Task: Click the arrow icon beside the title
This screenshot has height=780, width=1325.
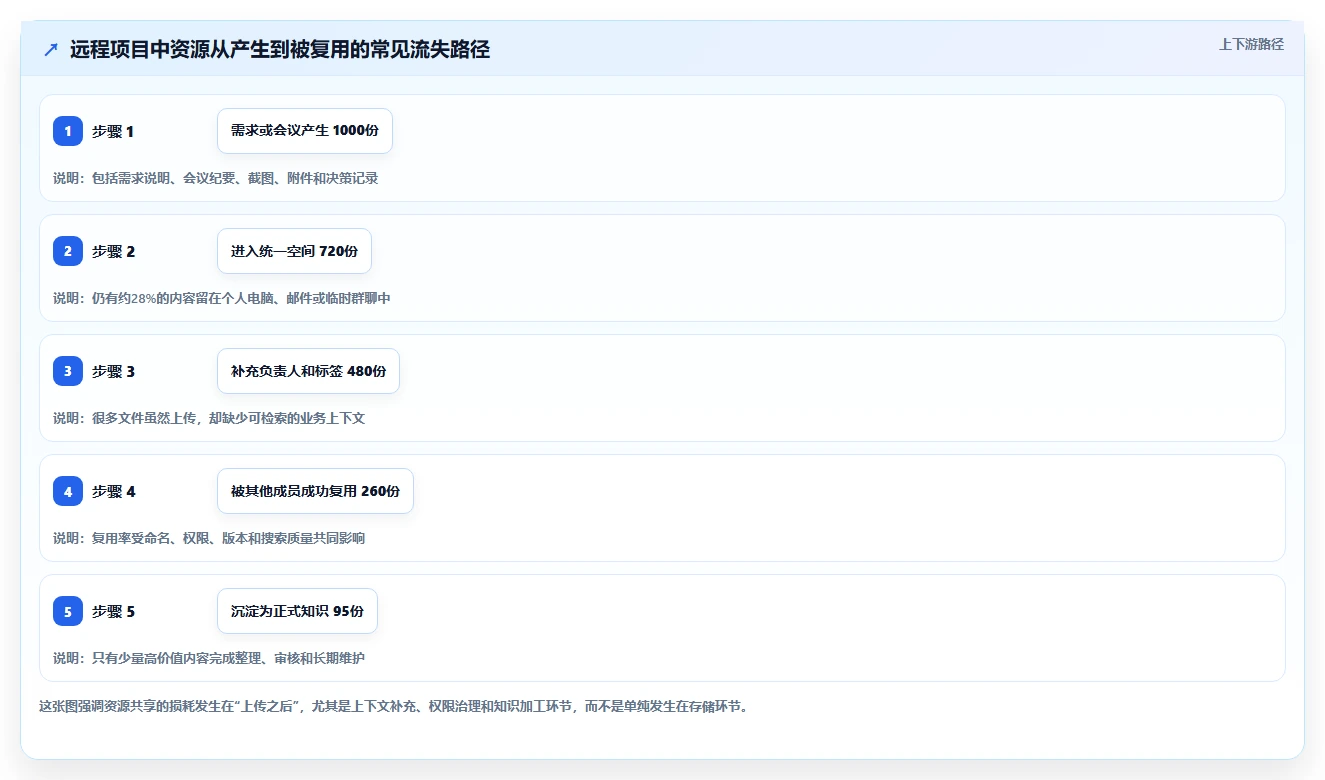Action: [x=51, y=50]
